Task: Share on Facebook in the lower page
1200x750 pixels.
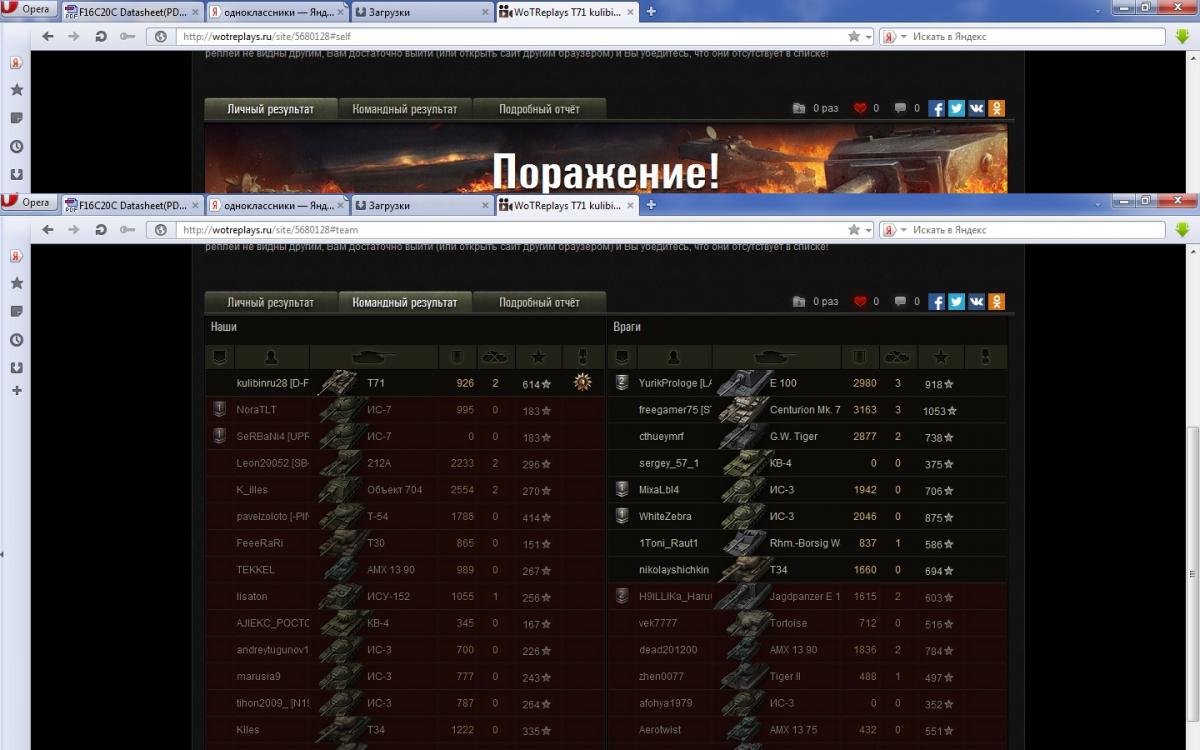Action: pos(936,302)
